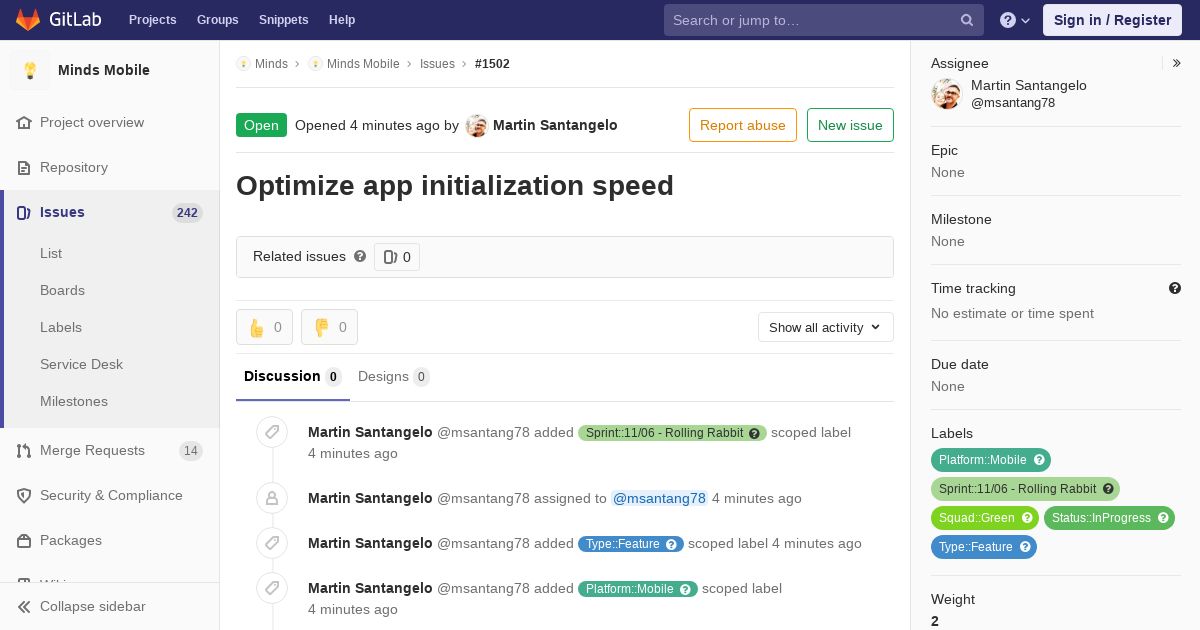Click Martin Santangelo name in Assignee panel
Image resolution: width=1200 pixels, height=630 pixels.
(1029, 85)
